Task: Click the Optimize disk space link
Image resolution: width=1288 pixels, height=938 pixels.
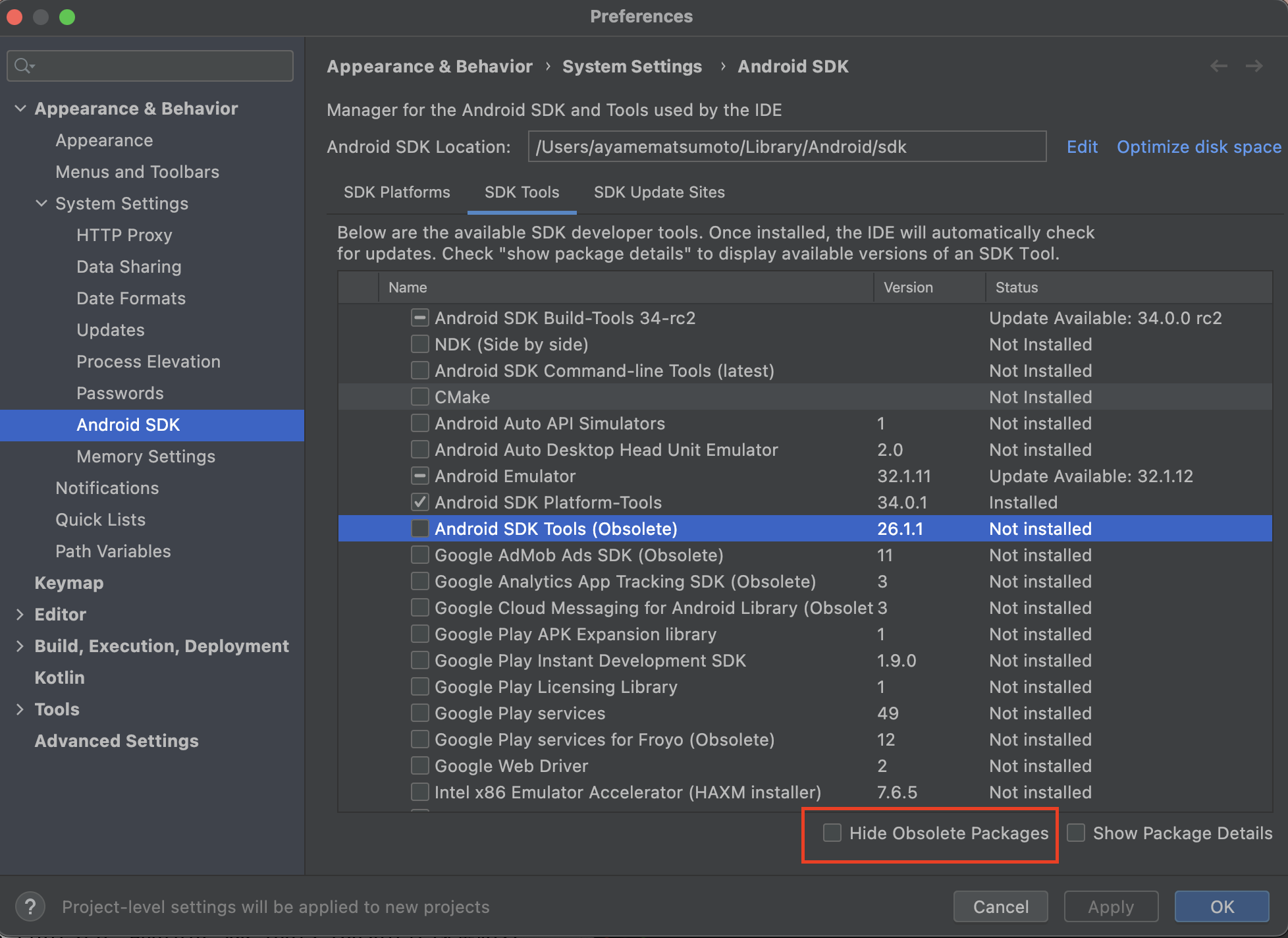Action: [1198, 146]
